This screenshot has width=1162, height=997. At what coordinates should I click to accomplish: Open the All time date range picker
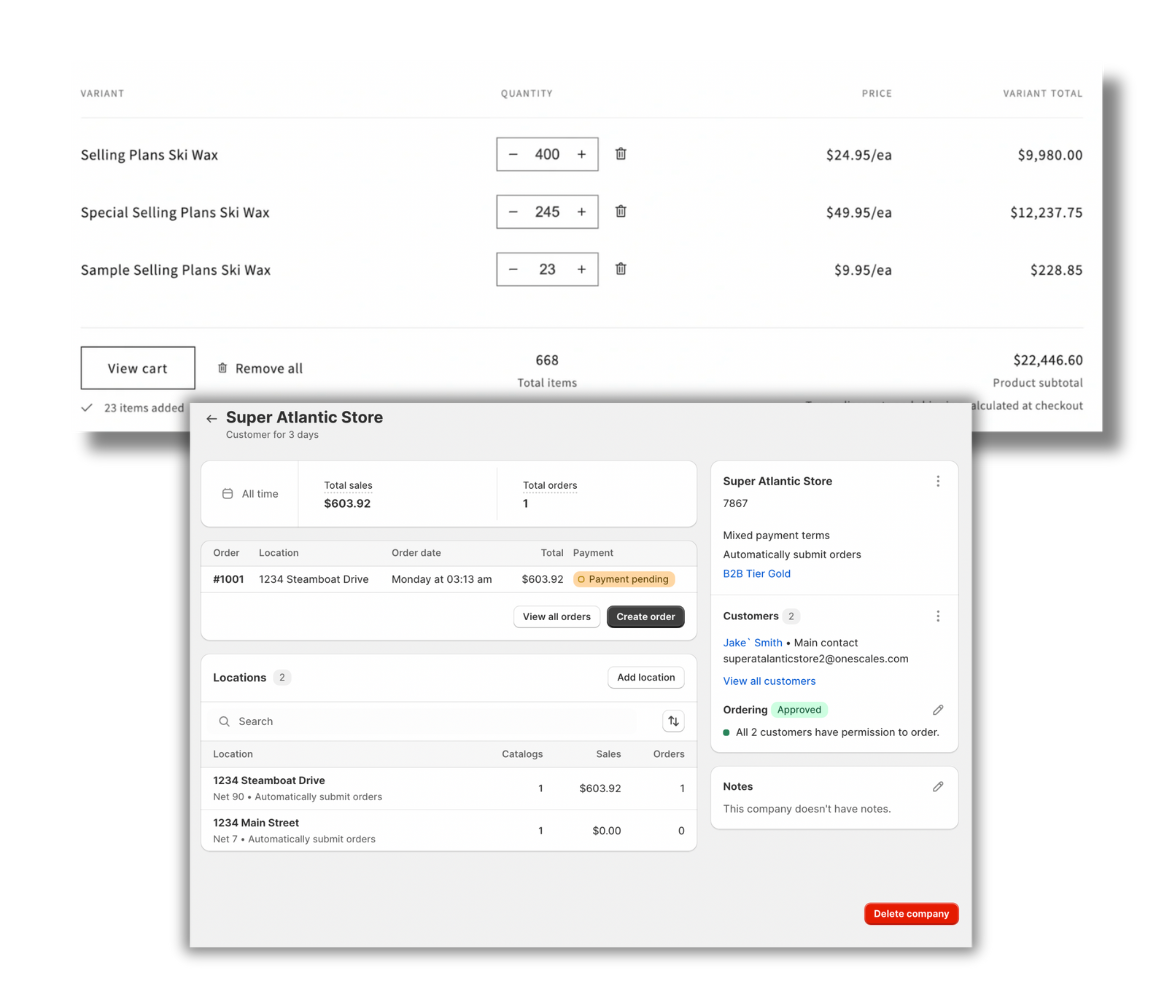pyautogui.click(x=250, y=494)
